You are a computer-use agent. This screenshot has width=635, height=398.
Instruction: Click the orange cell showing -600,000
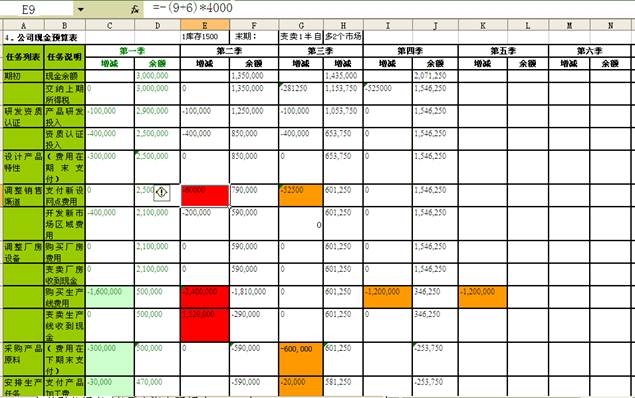(x=301, y=359)
